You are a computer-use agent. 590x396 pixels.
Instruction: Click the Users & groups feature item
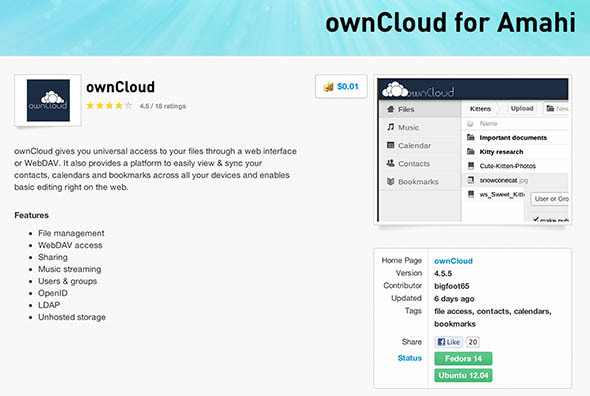point(67,282)
